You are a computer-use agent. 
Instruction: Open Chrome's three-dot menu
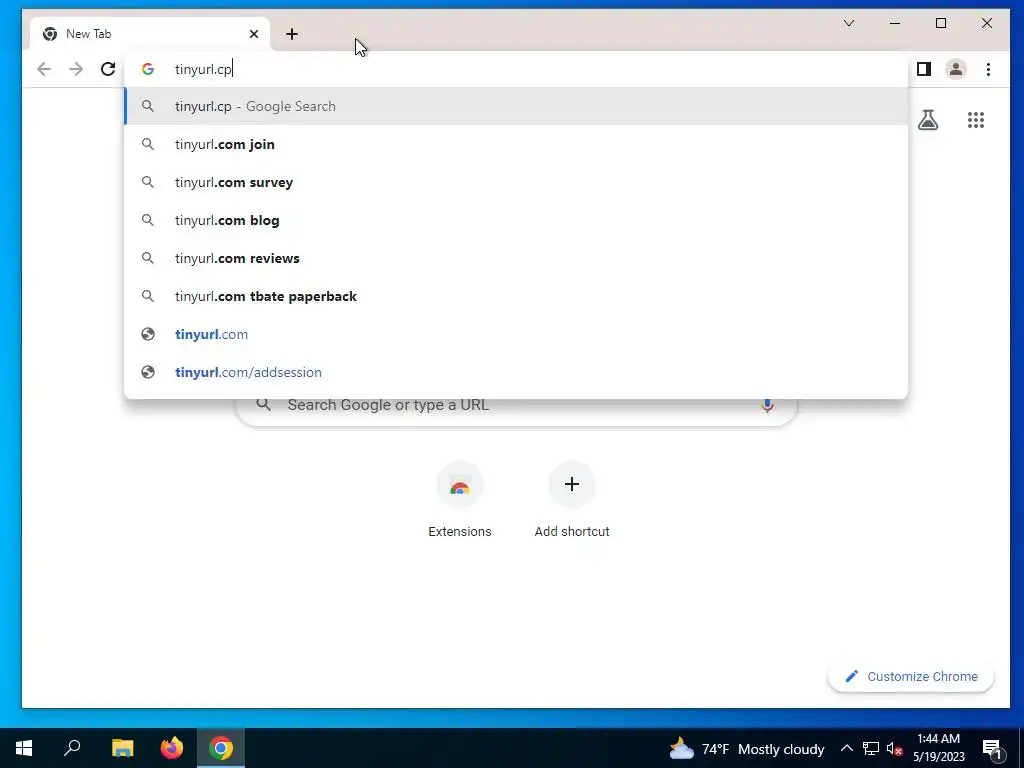988,69
